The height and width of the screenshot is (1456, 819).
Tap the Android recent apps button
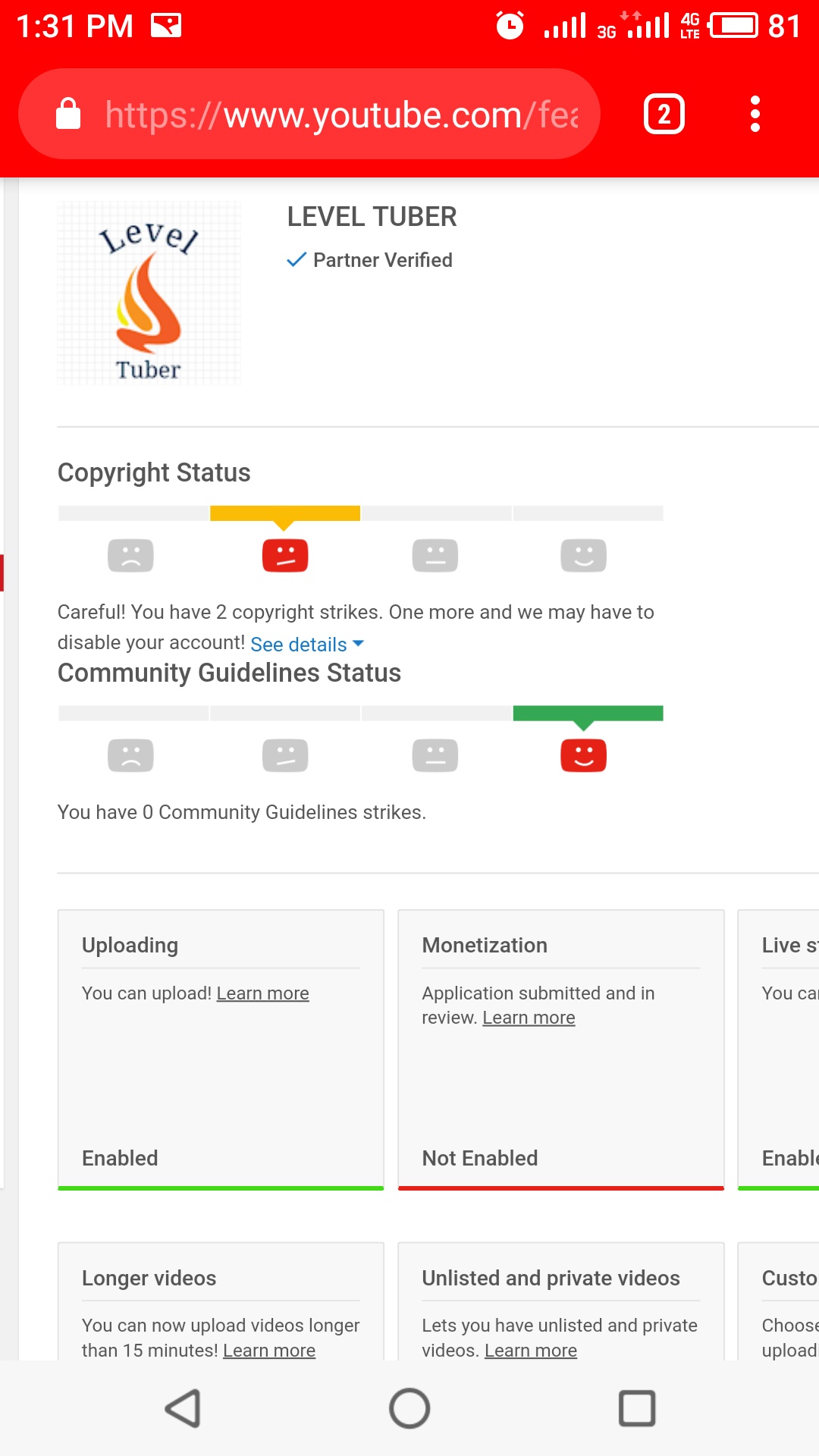point(637,1409)
